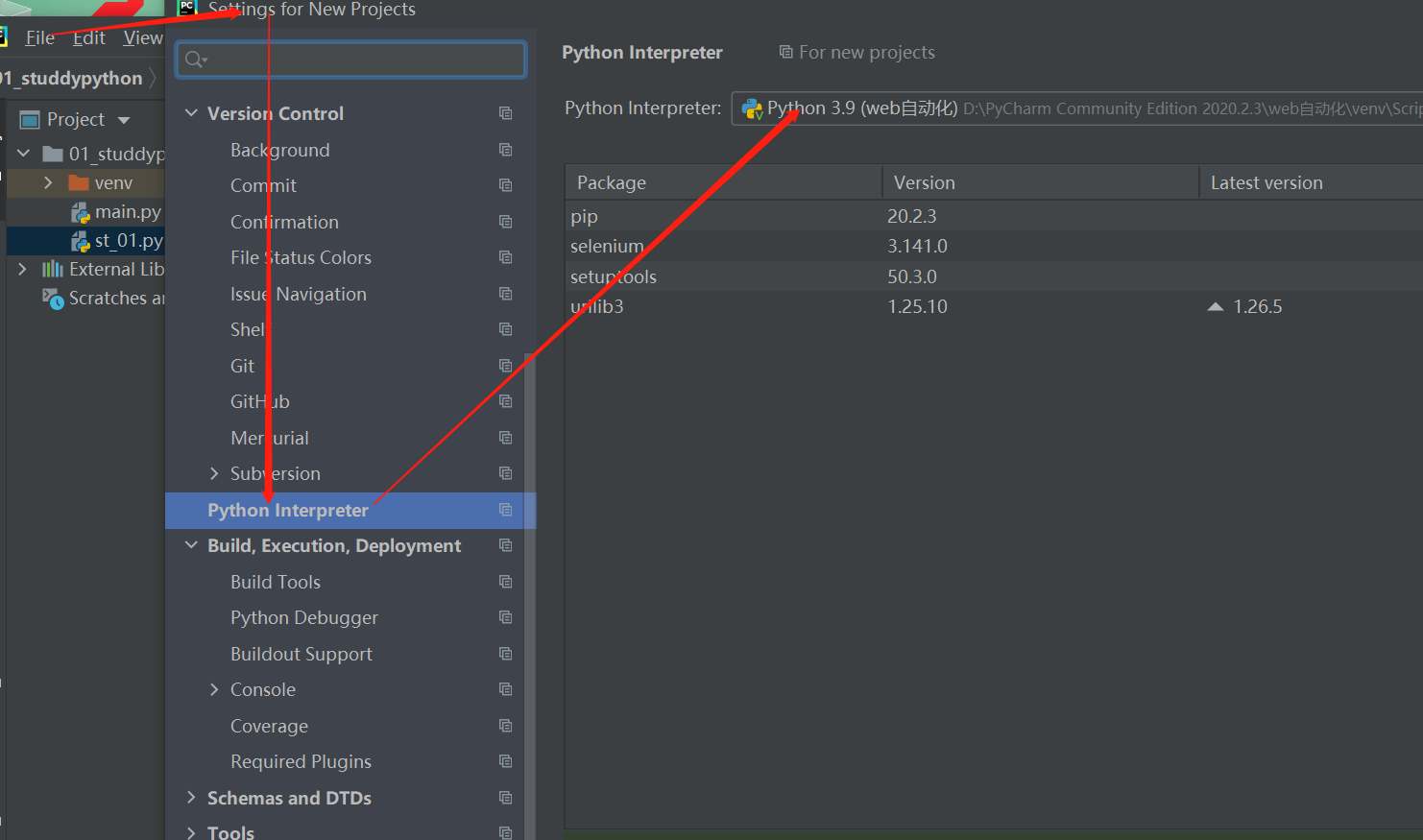The height and width of the screenshot is (840, 1423).
Task: Click the per-project icon next to Commit
Action: point(505,185)
